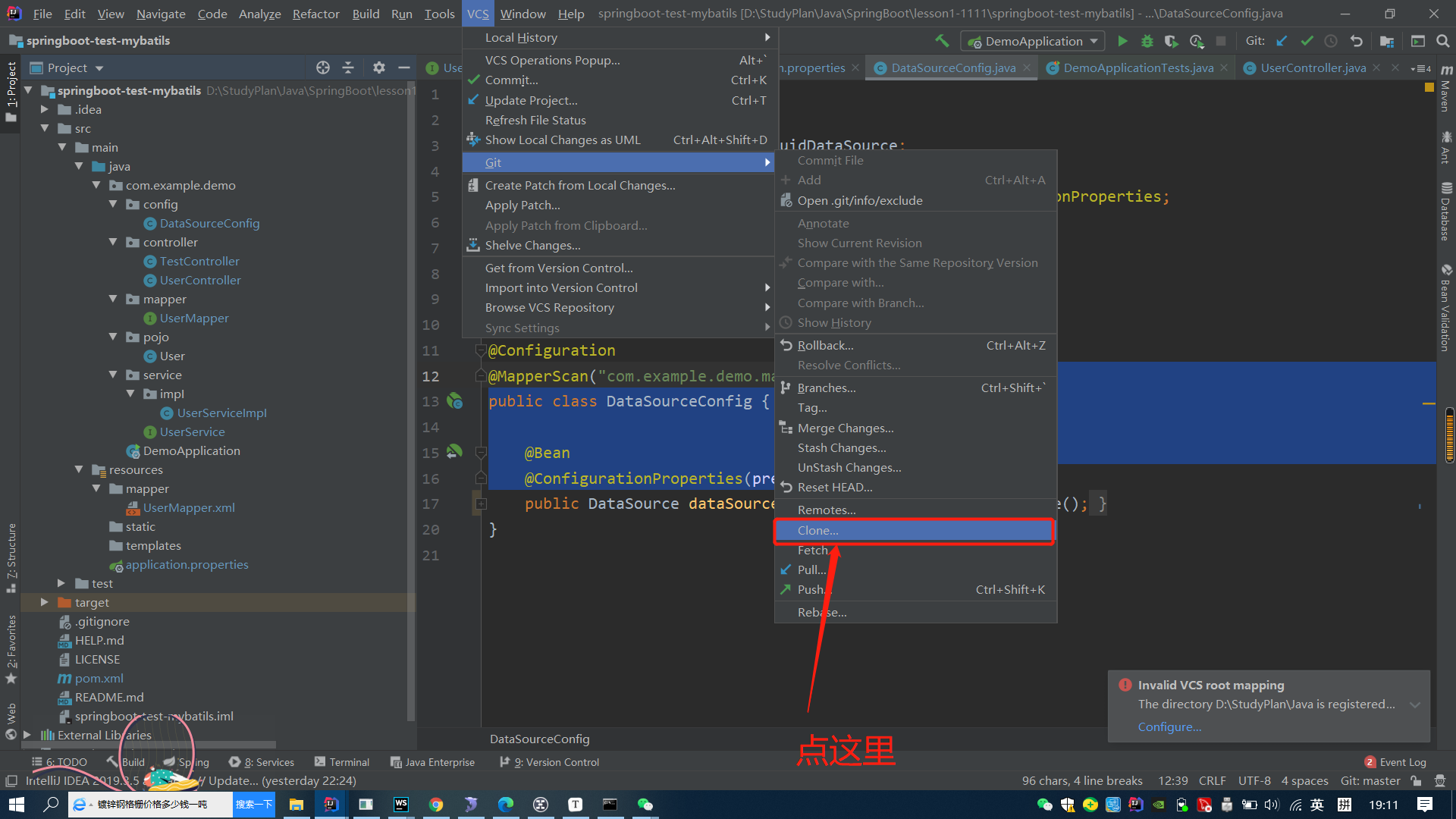Open Project Structure toolbar icon
Image resolution: width=1456 pixels, height=819 pixels.
pos(1387,41)
